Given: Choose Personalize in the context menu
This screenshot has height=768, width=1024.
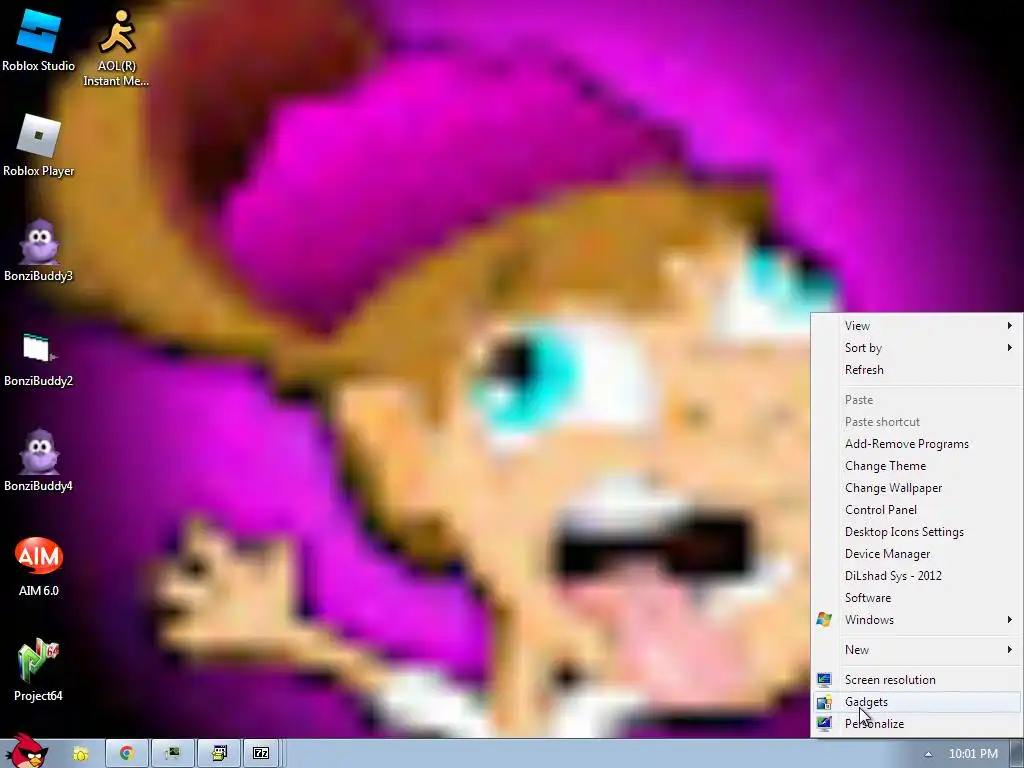Looking at the screenshot, I should [916, 724].
